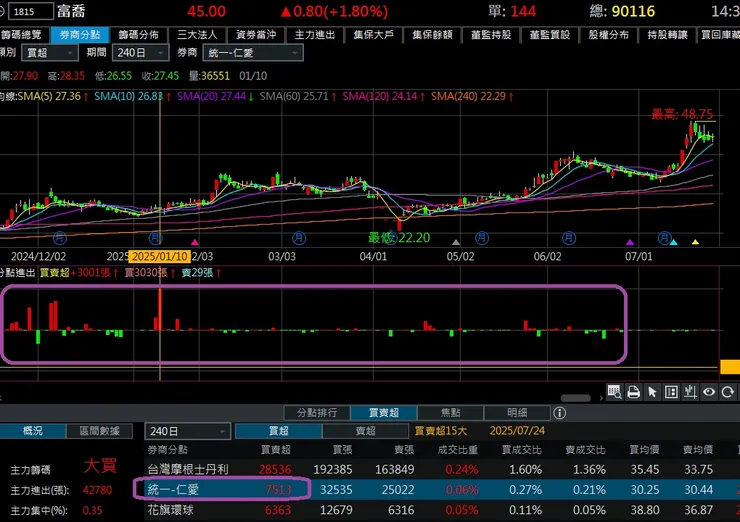Click the refresh circular arrow icon
The height and width of the screenshot is (522, 740).
[728, 392]
